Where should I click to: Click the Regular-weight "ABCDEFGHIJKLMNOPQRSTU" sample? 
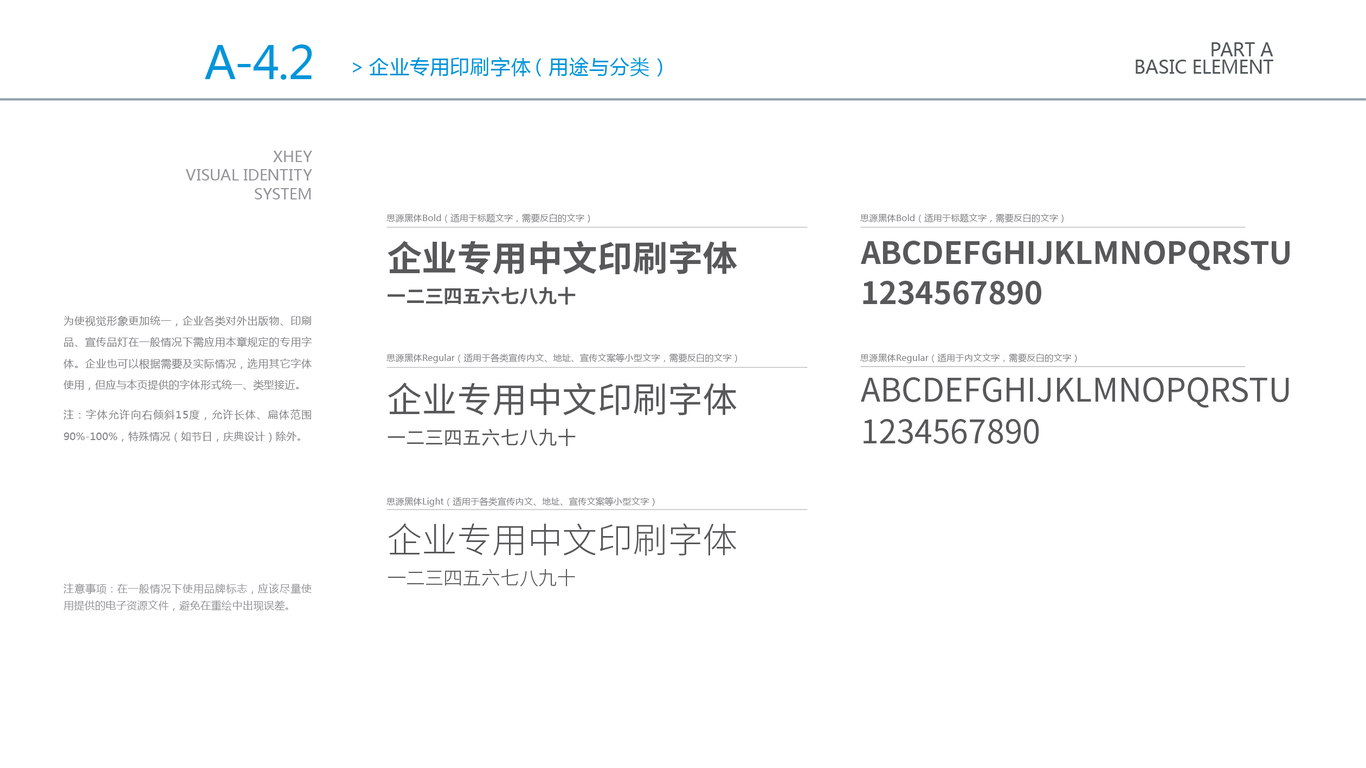point(1076,390)
